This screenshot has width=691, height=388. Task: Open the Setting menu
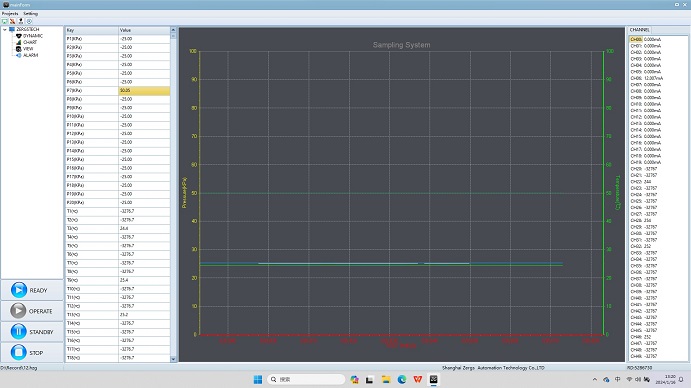(x=30, y=14)
